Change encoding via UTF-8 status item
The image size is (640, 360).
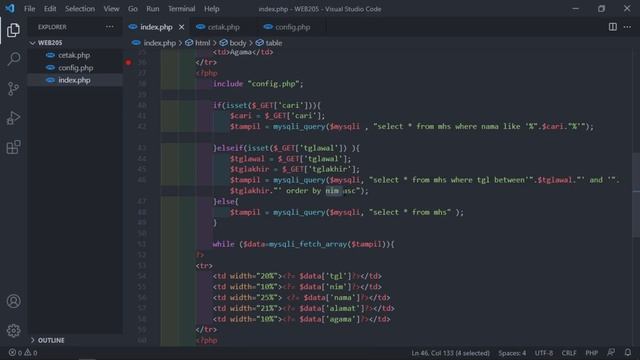(544, 353)
